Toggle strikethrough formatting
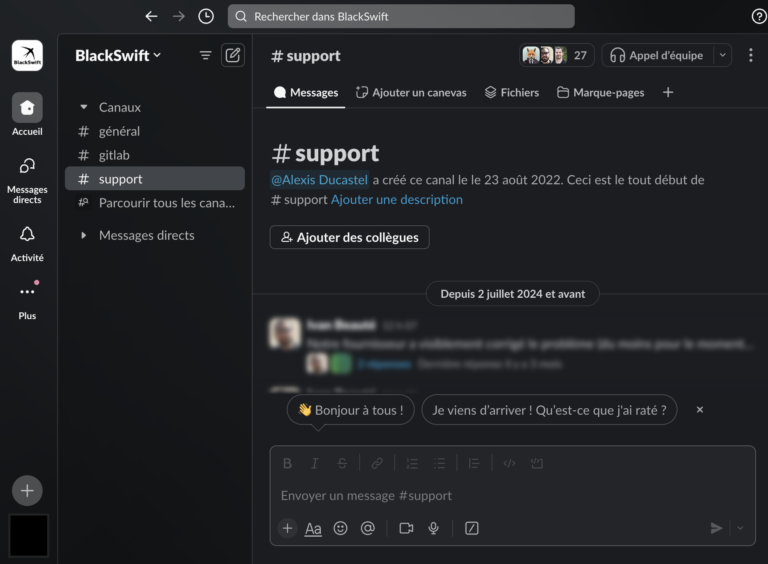This screenshot has height=564, width=768. coord(342,463)
